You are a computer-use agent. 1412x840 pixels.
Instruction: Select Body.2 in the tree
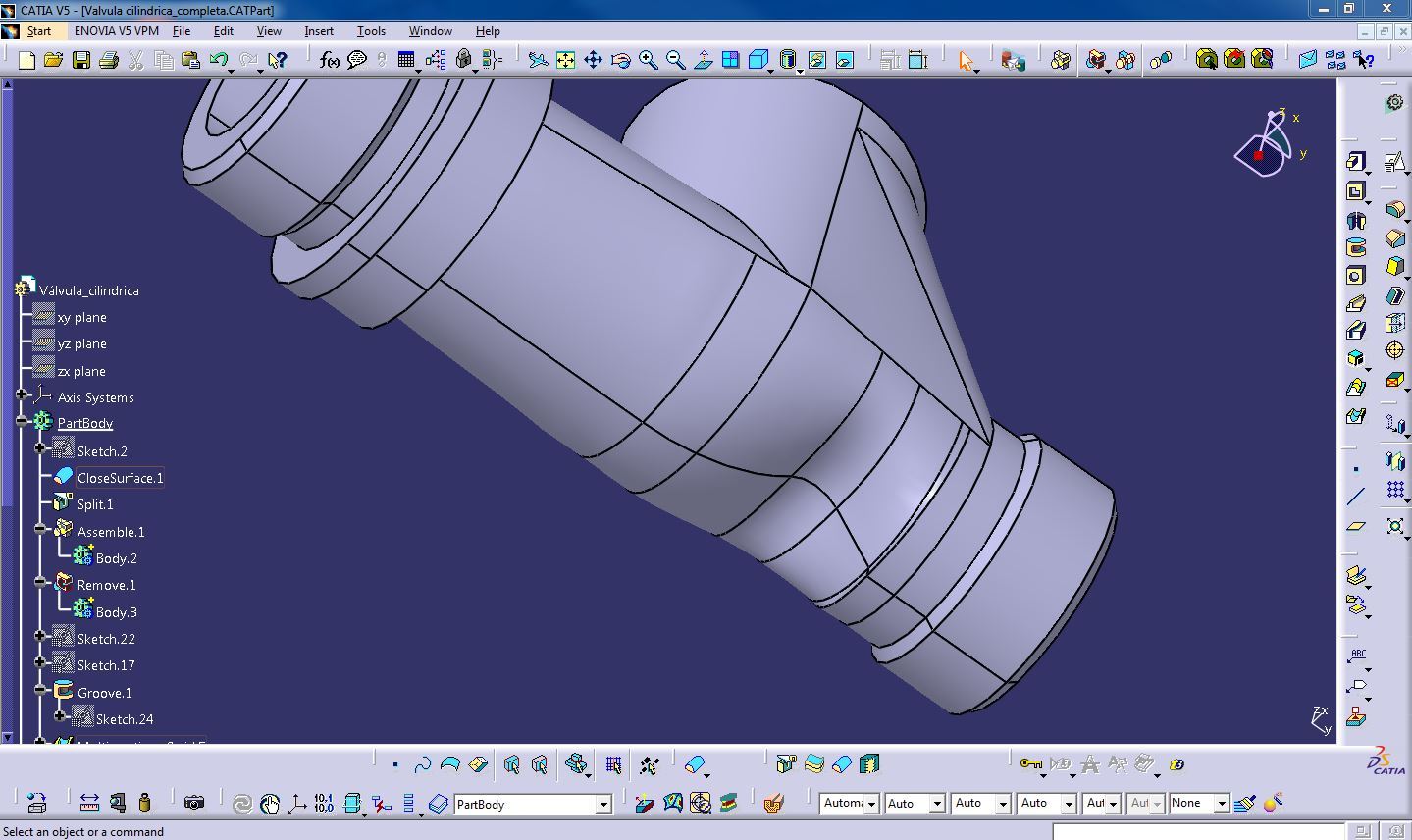[x=116, y=558]
